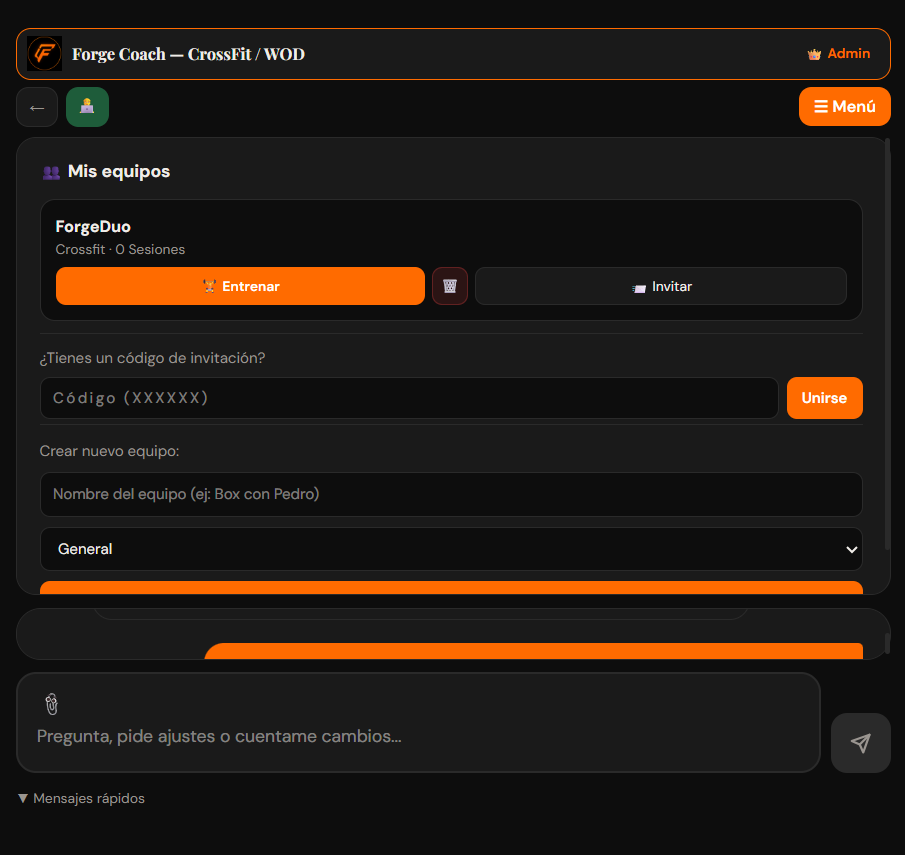Viewport: 905px width, 855px height.
Task: Click the Unirse button
Action: (824, 398)
